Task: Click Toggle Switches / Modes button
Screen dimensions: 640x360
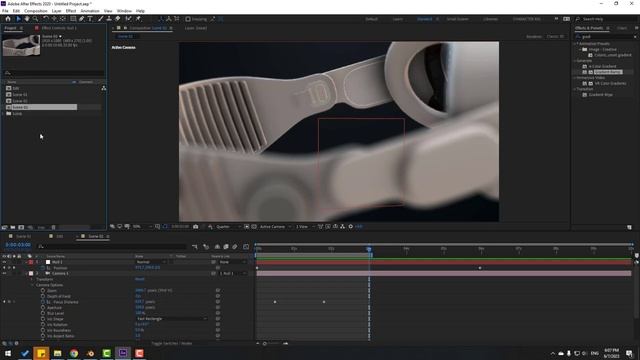Action: 171,343
